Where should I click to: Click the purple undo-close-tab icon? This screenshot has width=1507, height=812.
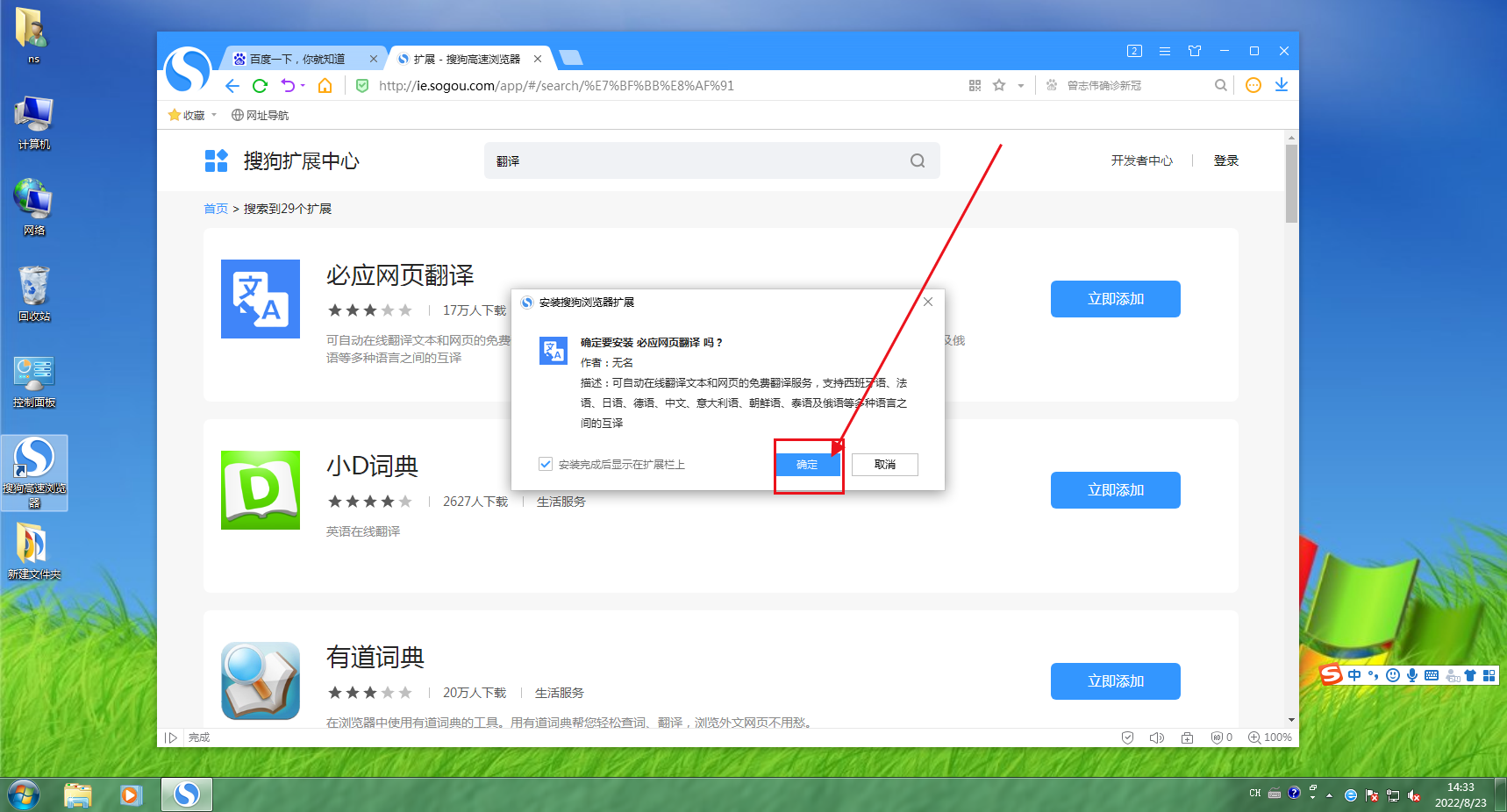point(288,85)
